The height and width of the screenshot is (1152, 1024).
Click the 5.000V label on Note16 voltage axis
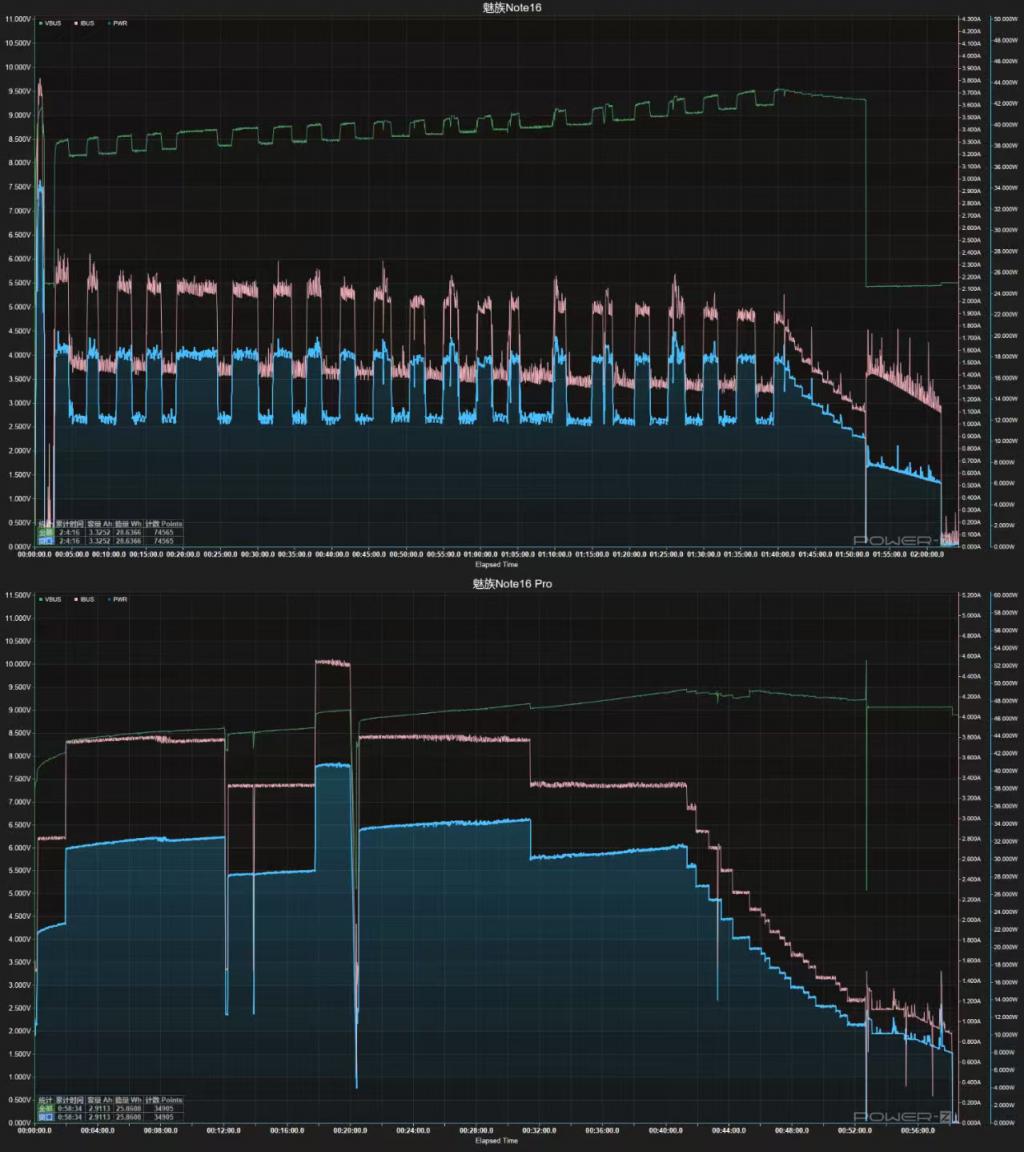tap(19, 307)
